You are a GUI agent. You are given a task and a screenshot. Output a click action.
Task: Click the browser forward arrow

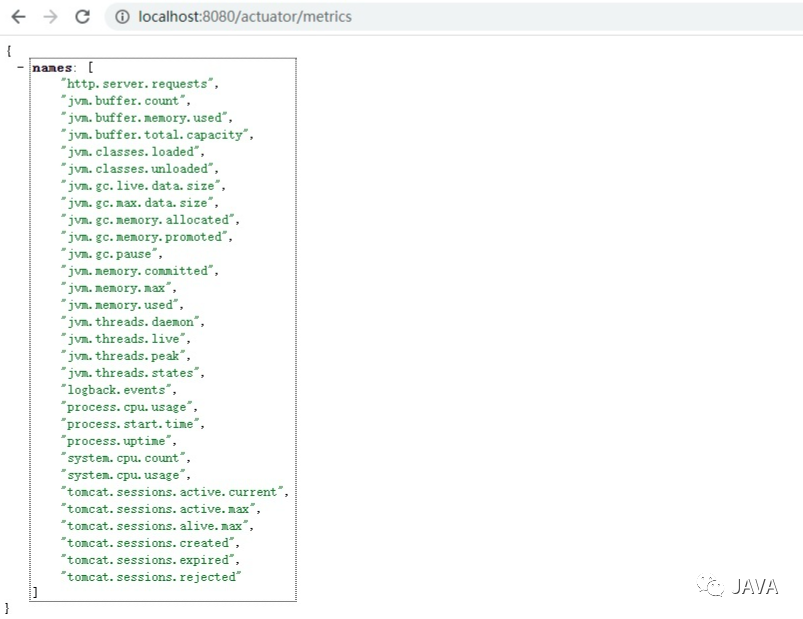click(x=50, y=17)
